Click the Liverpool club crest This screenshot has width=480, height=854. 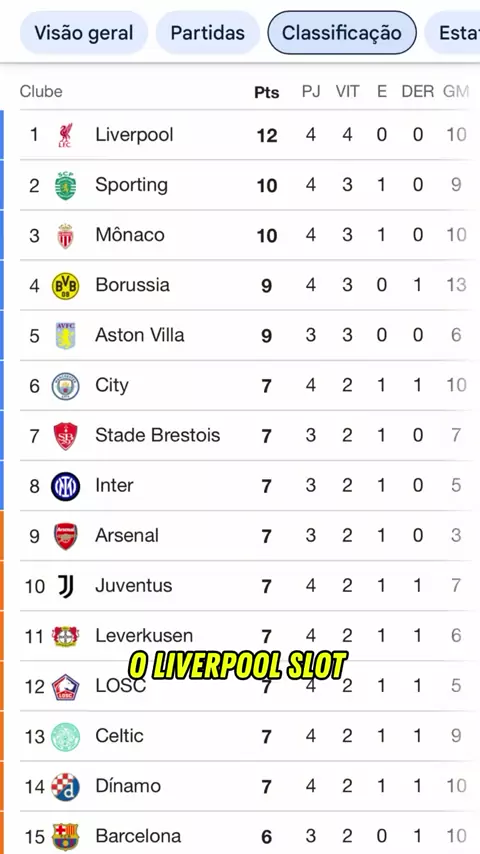pos(65,135)
